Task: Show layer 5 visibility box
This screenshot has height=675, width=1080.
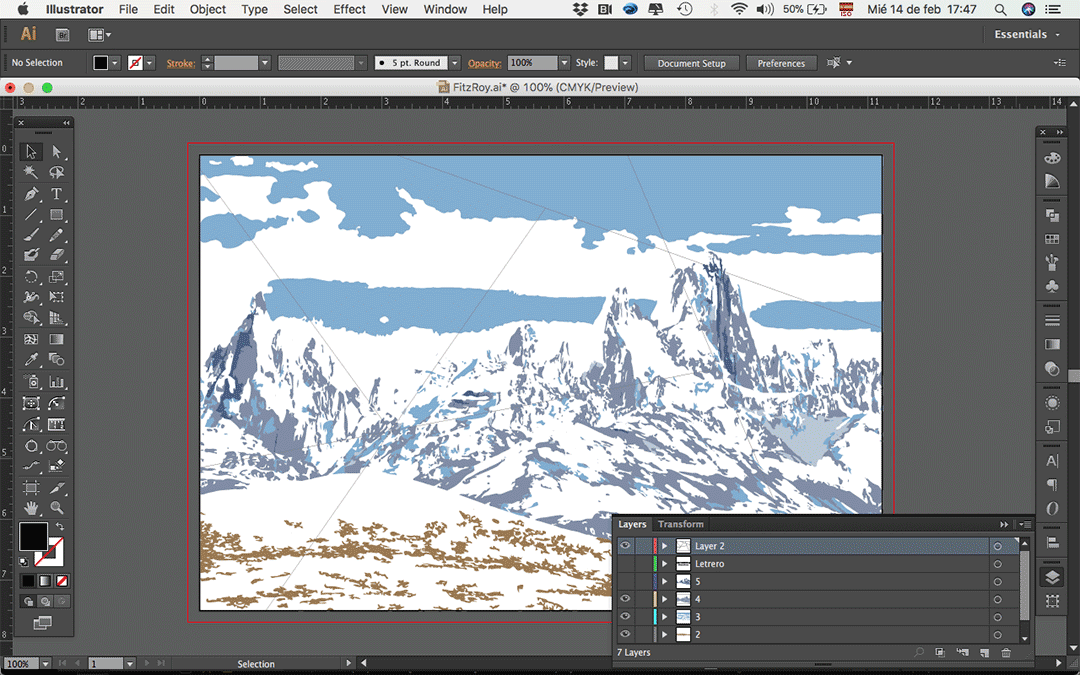Action: pos(625,581)
